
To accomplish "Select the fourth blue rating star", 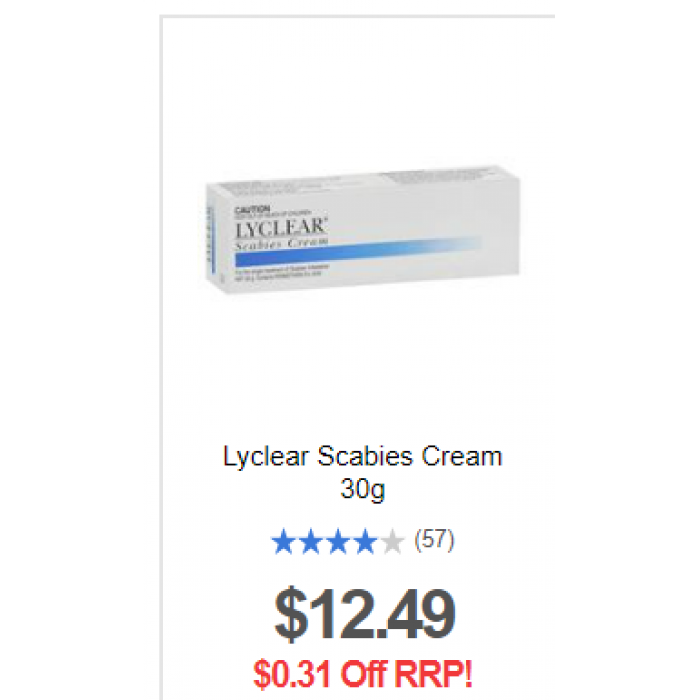I will (x=365, y=542).
